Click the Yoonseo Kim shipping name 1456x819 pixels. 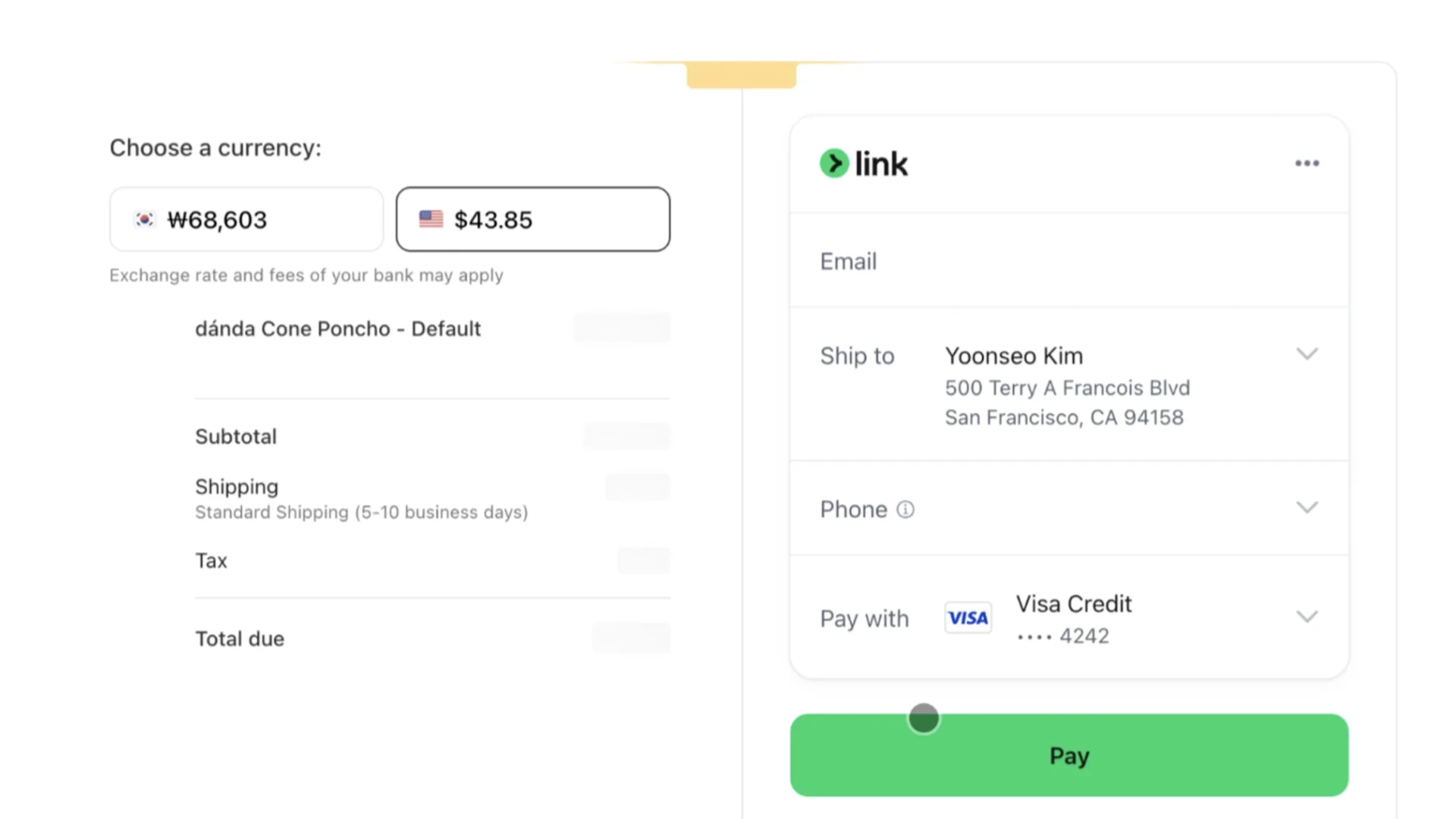pos(1013,356)
